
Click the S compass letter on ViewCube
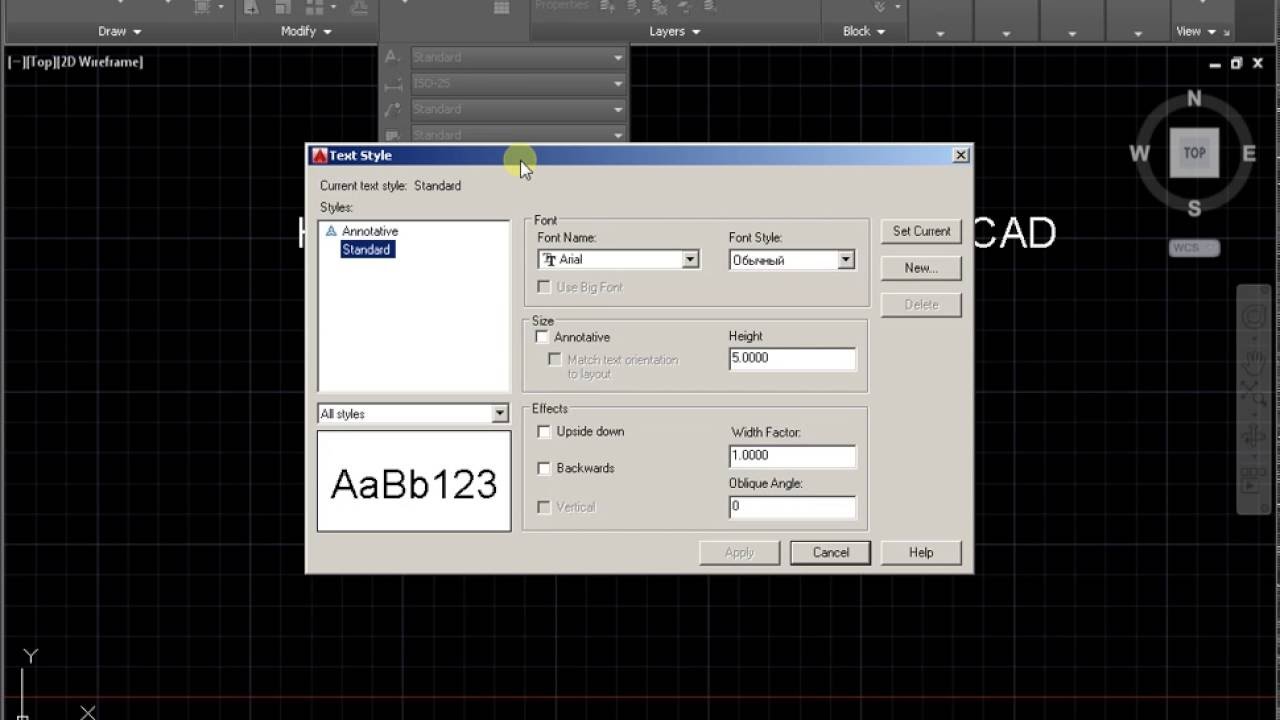coord(1194,208)
